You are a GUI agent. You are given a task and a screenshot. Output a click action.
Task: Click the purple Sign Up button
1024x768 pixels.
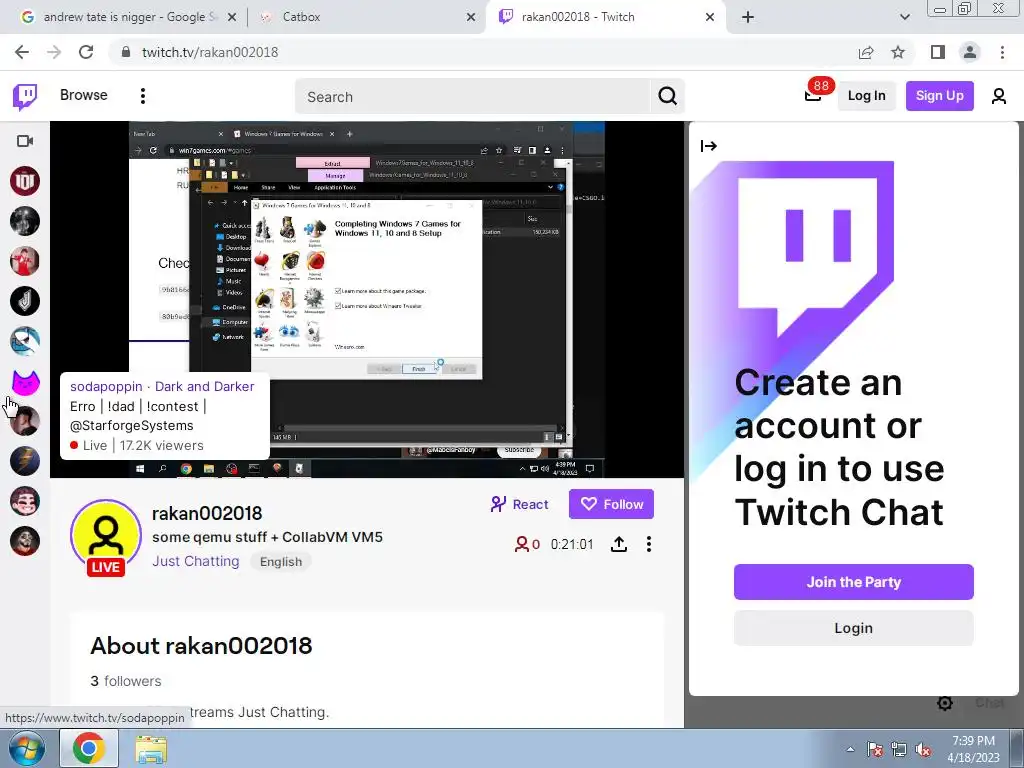coord(940,96)
